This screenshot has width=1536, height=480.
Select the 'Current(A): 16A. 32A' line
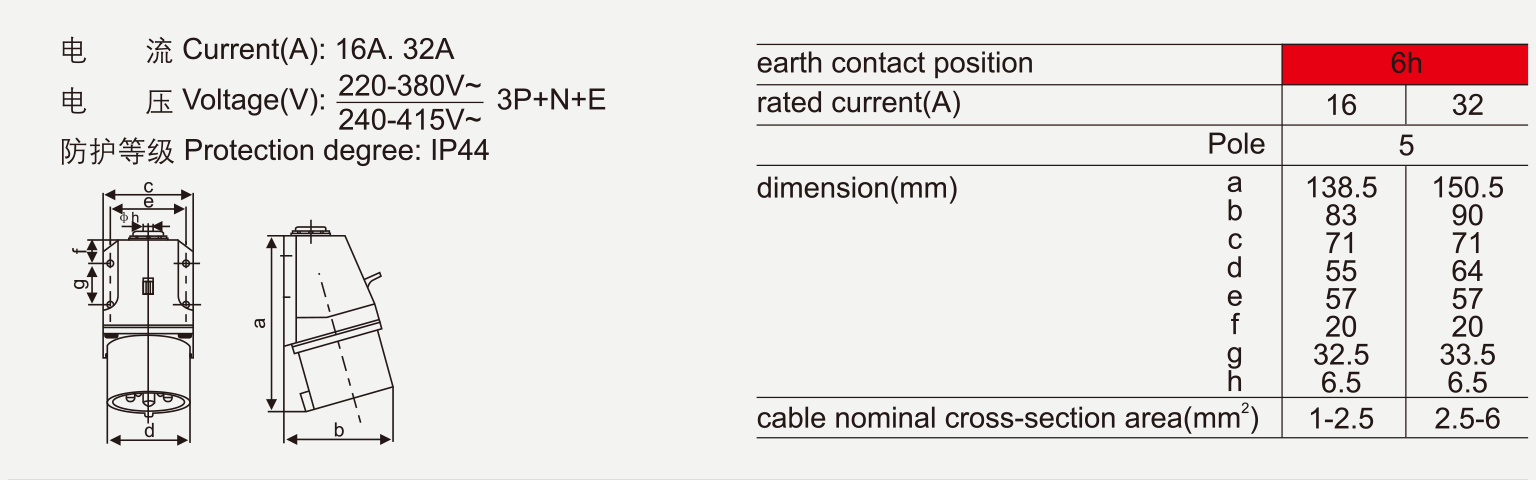pos(318,50)
